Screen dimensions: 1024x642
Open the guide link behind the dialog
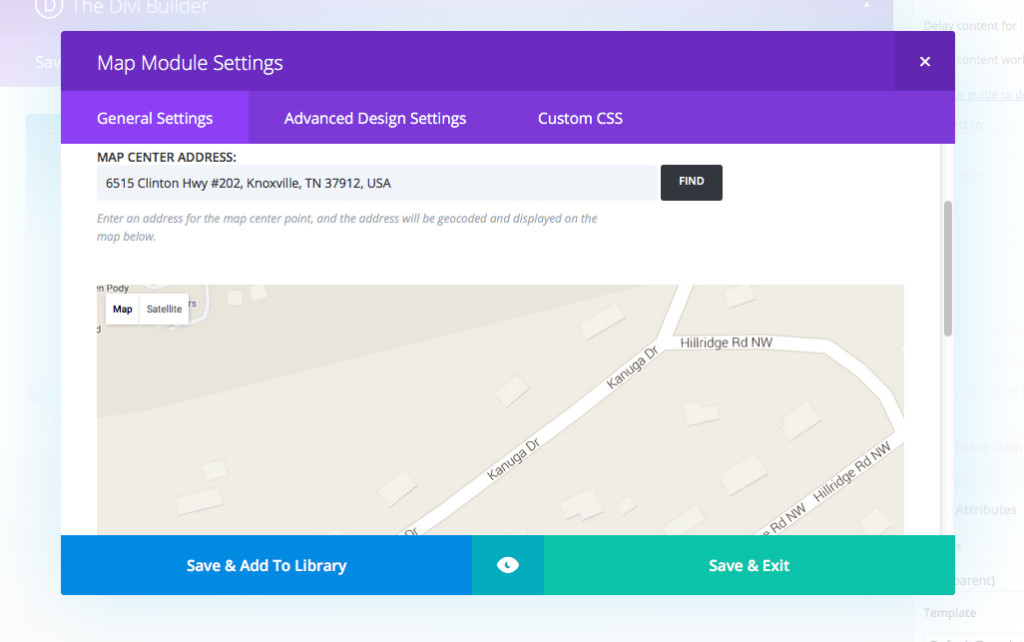point(988,95)
